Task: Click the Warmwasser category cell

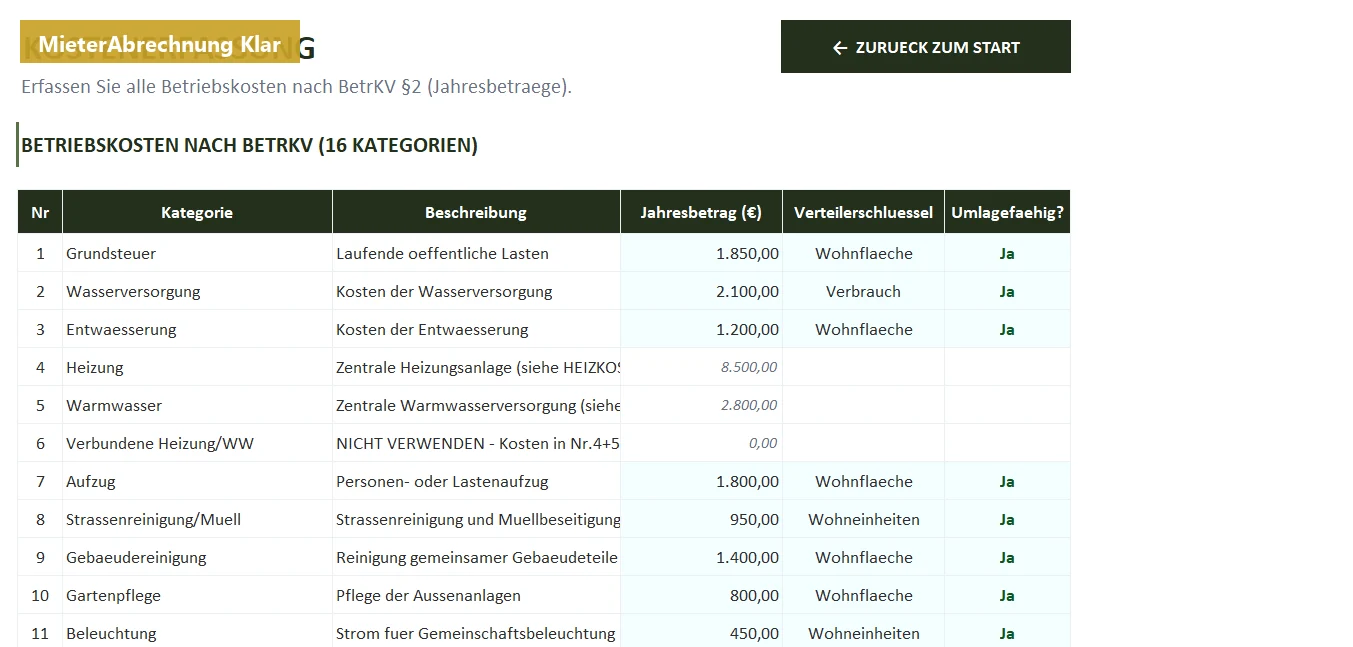Action: (x=197, y=405)
